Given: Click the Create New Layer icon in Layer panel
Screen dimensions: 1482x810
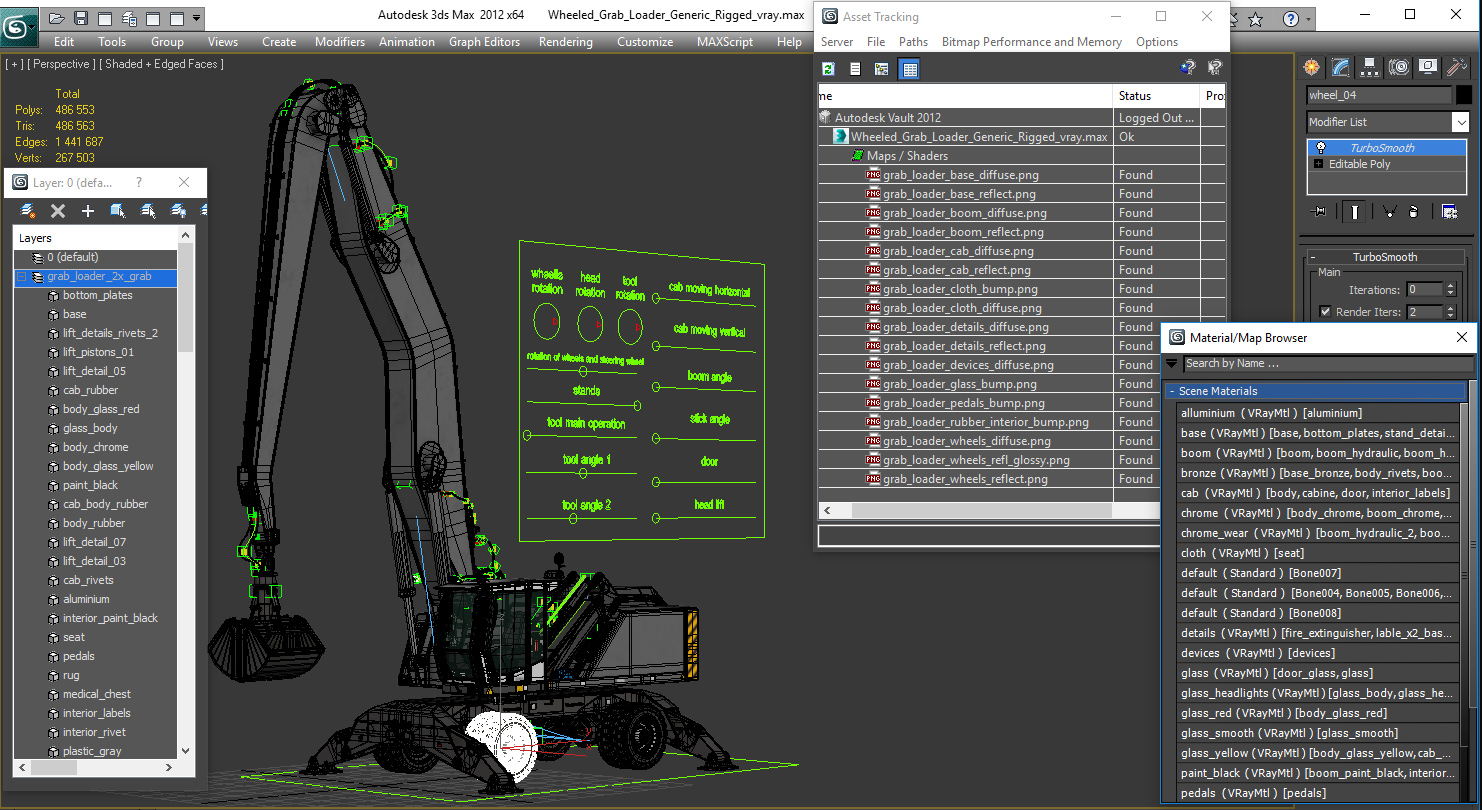Looking at the screenshot, I should [x=28, y=211].
